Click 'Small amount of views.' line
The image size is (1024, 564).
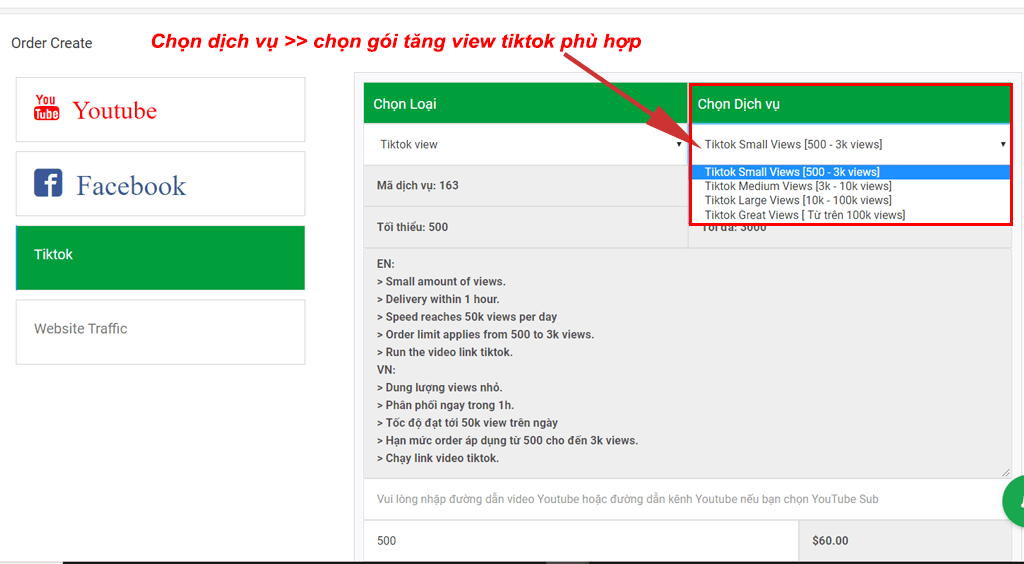(x=441, y=281)
